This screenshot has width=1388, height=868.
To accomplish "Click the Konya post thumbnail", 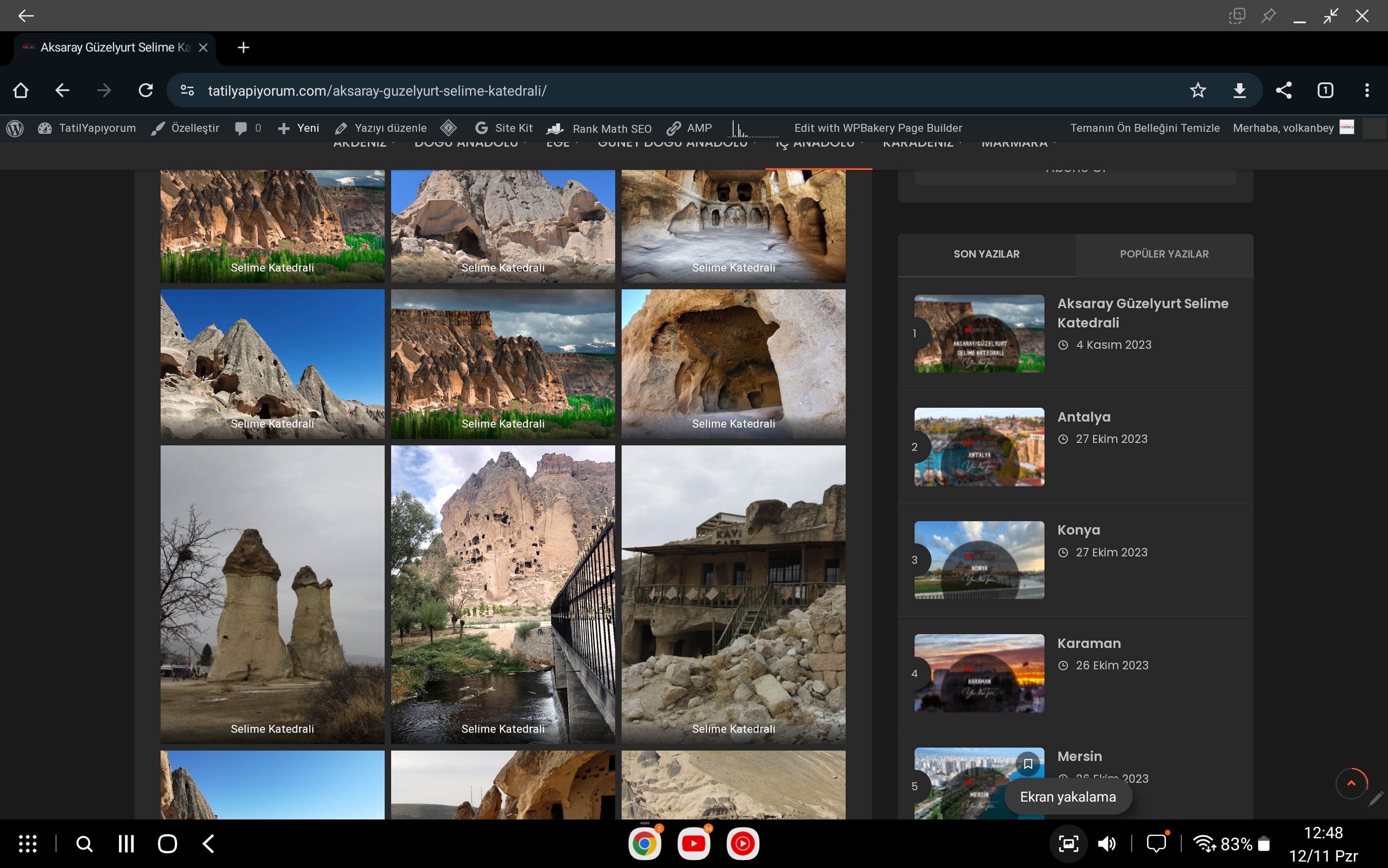I will (x=979, y=560).
